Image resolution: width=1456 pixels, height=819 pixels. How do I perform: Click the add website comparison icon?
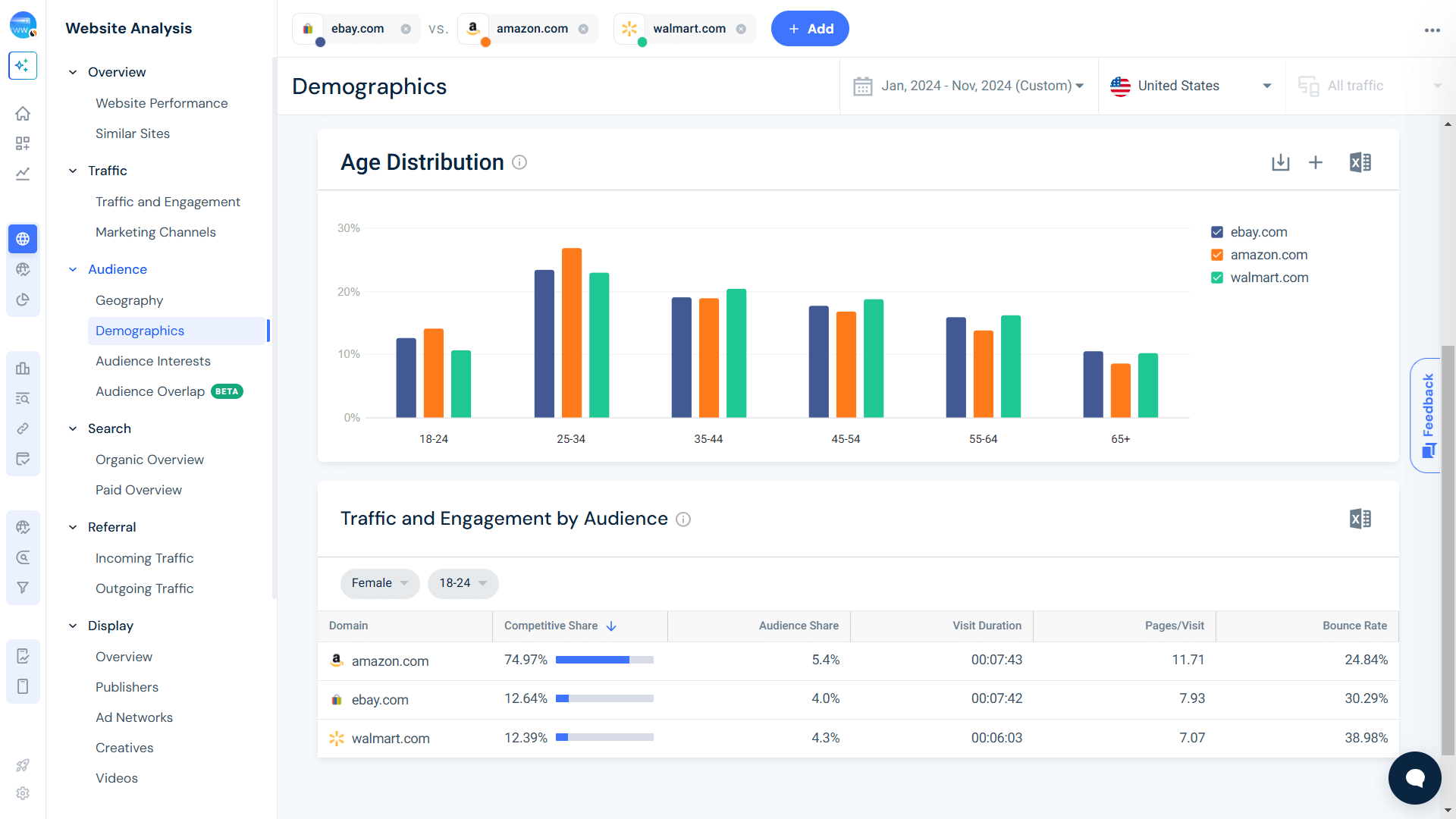810,28
